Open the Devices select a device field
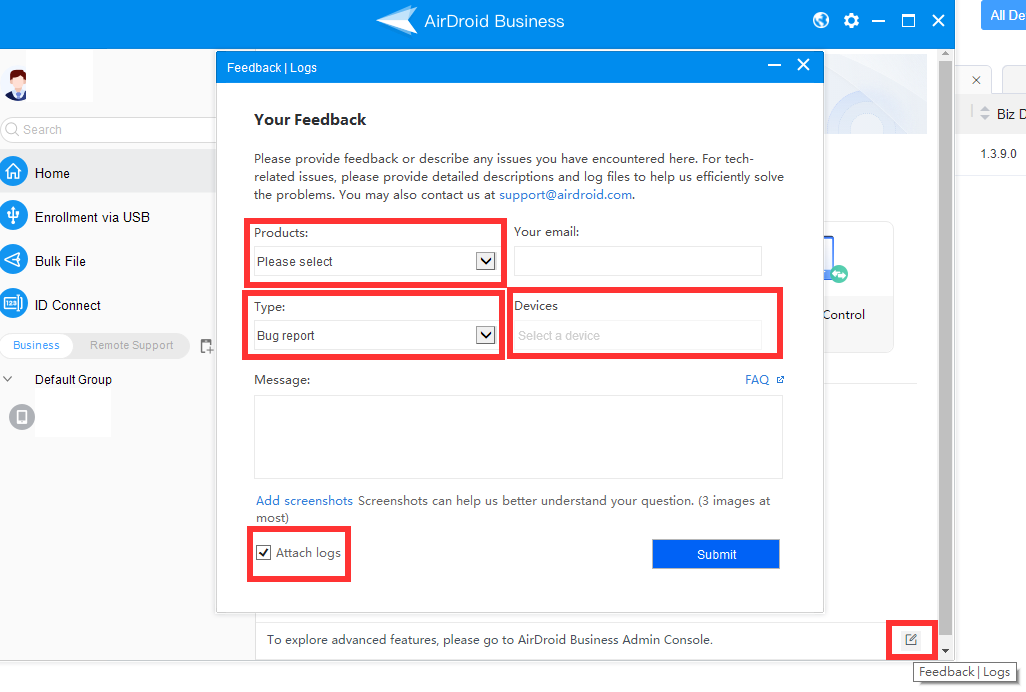Viewport: 1026px width, 692px height. pos(638,336)
